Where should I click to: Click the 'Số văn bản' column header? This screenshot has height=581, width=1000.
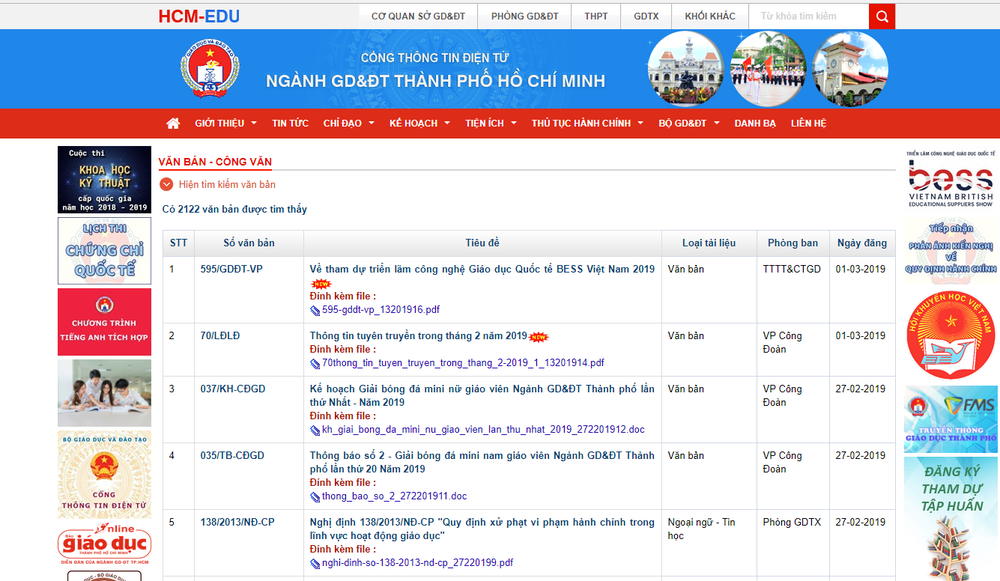coord(249,243)
